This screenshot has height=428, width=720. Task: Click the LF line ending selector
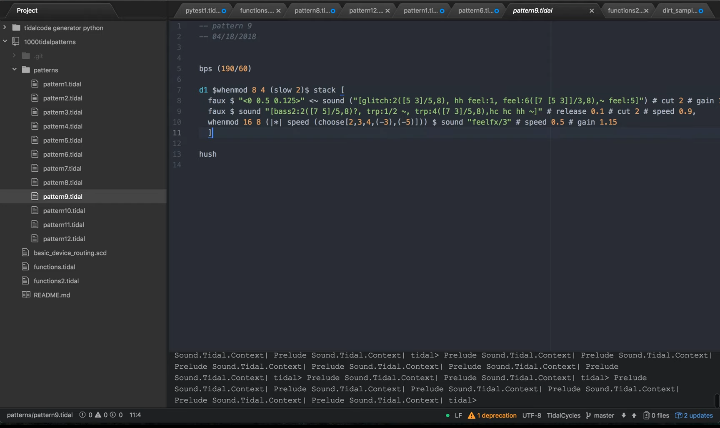click(x=458, y=415)
